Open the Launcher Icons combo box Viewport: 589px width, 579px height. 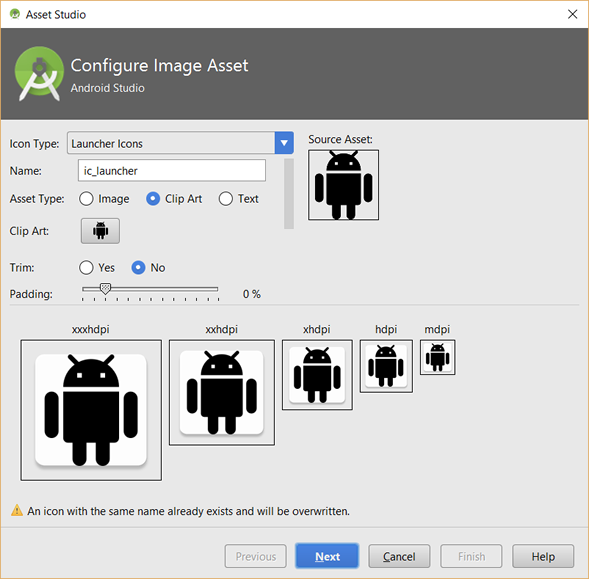coord(180,143)
